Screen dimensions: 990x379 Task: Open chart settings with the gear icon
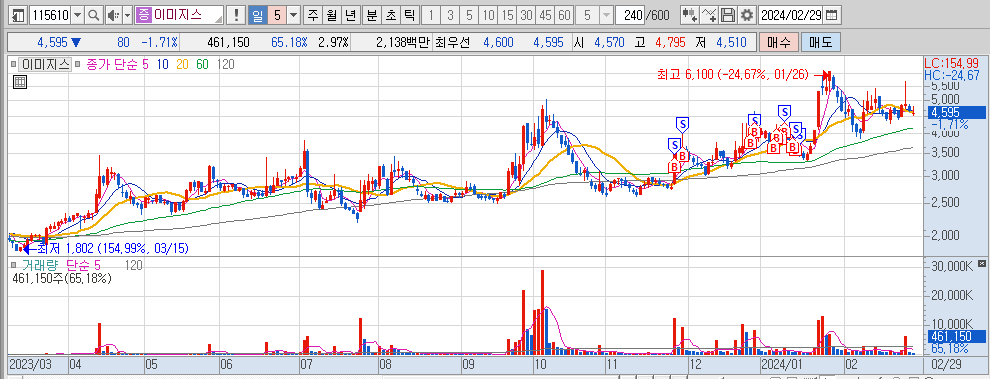[x=747, y=15]
